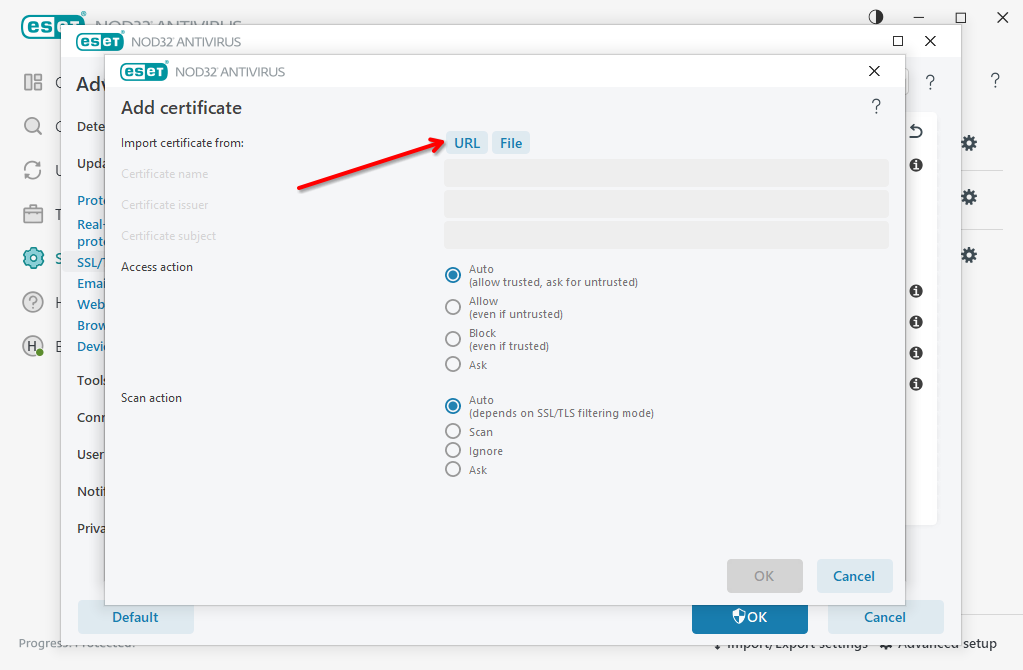Toggle contrast theme icon in main title bar
The image size is (1023, 670).
pos(876,17)
